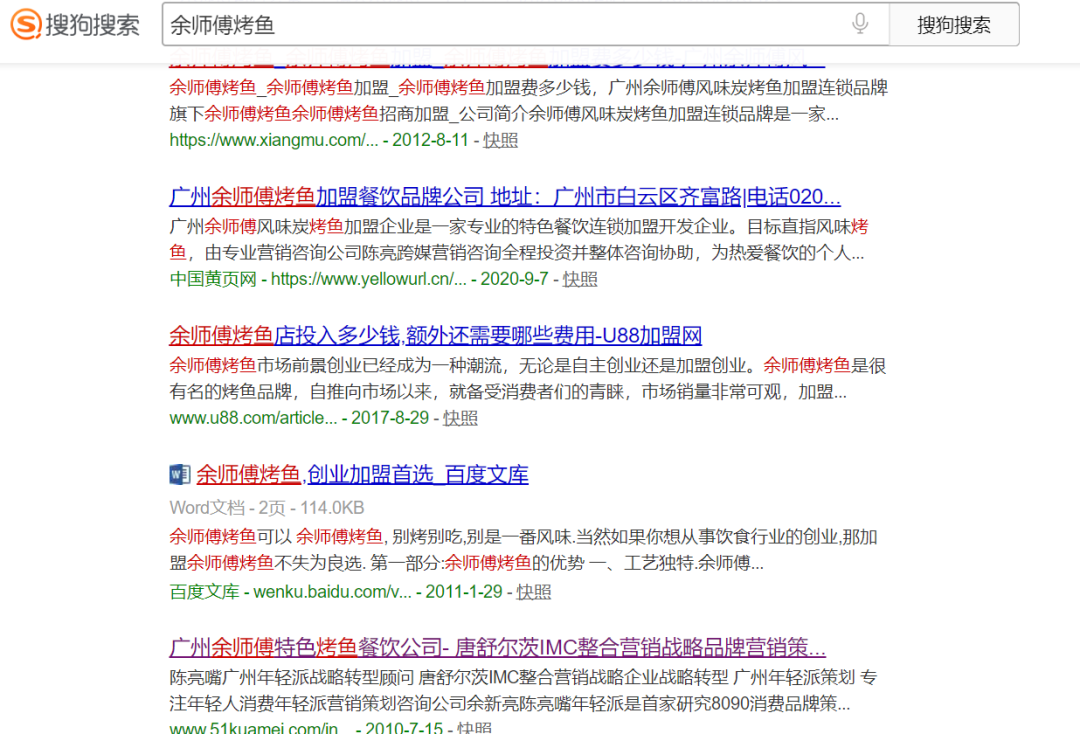Click the 2017-8-29 date text
The width and height of the screenshot is (1080, 734).
[390, 418]
